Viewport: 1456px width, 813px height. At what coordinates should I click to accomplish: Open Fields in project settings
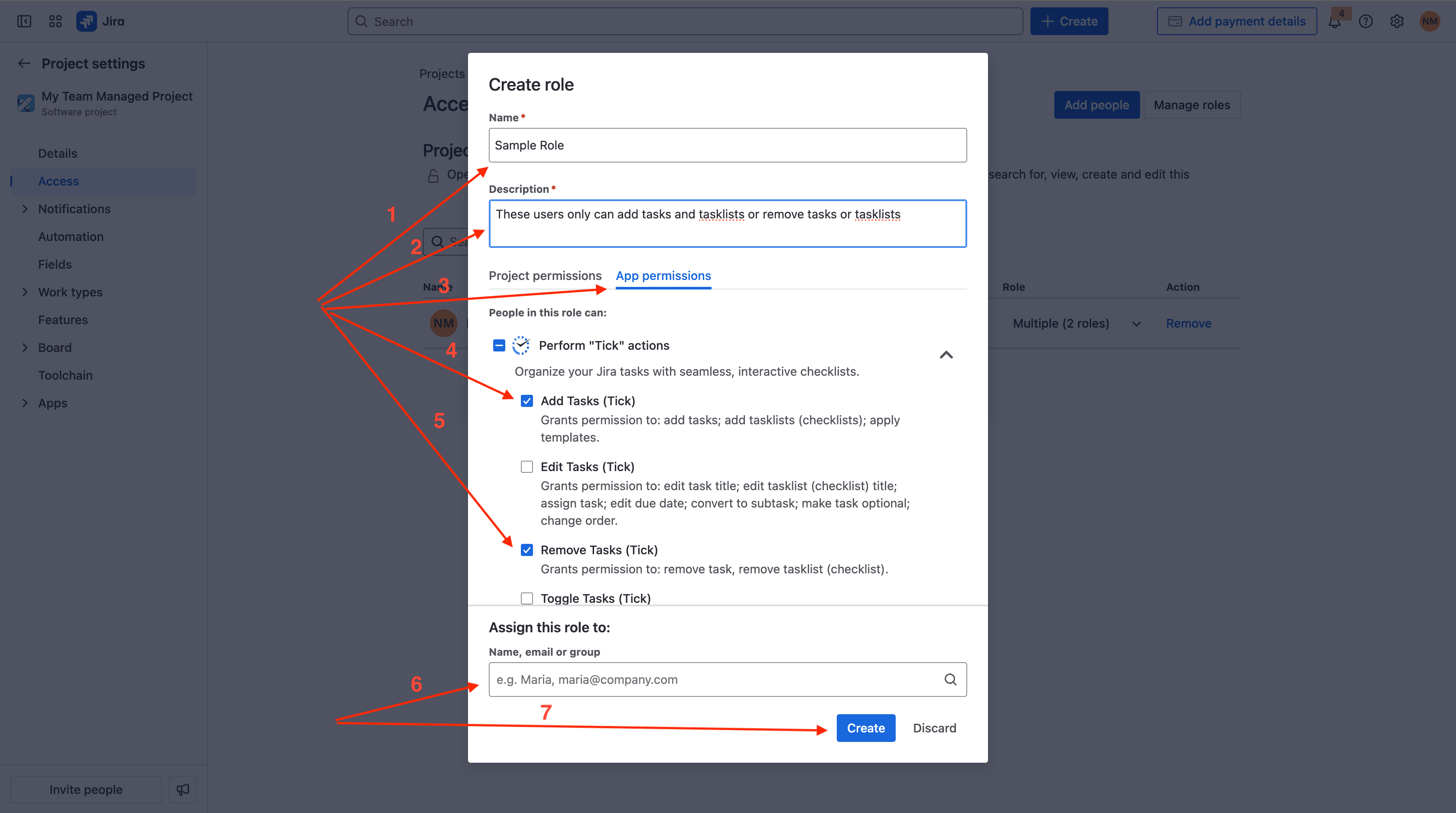point(55,265)
